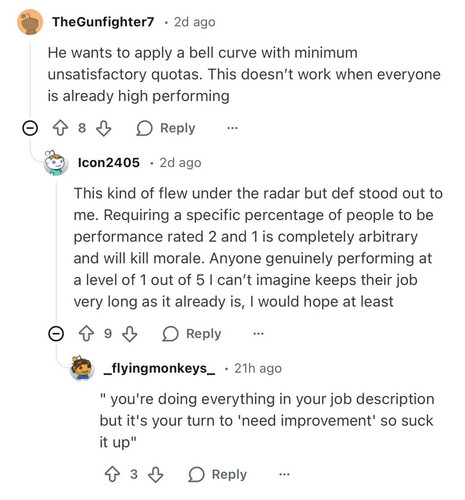Collapse Icon2405's reply thread
The height and width of the screenshot is (500, 465).
pos(56,334)
